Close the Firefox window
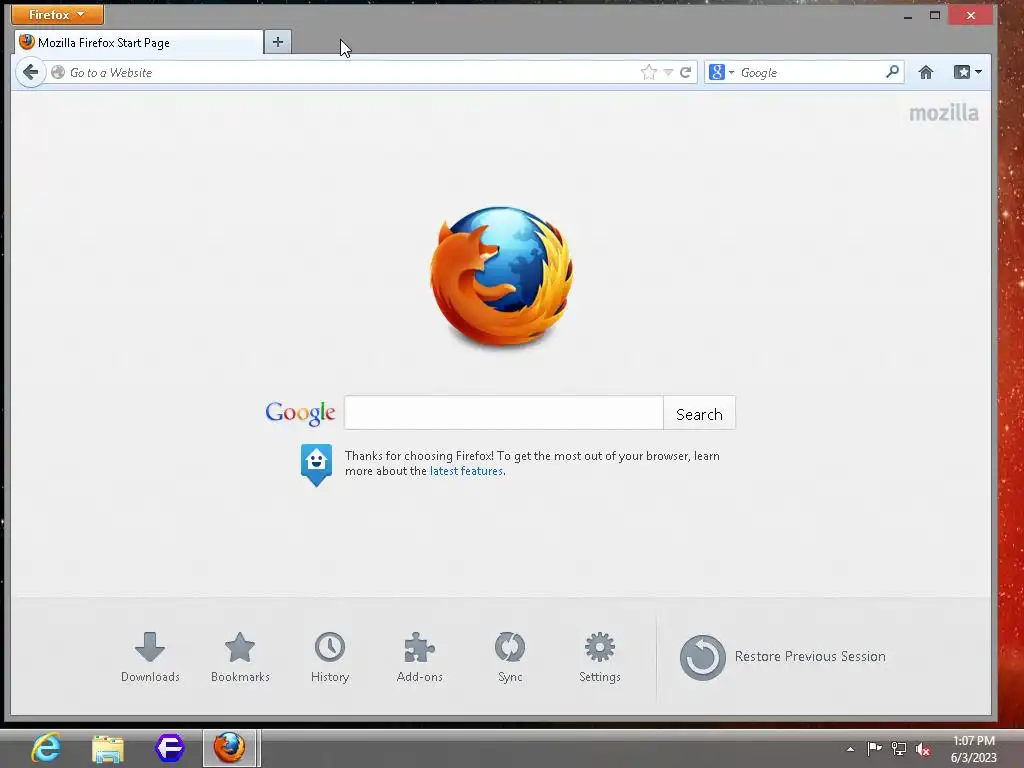Viewport: 1024px width, 768px height. click(971, 15)
